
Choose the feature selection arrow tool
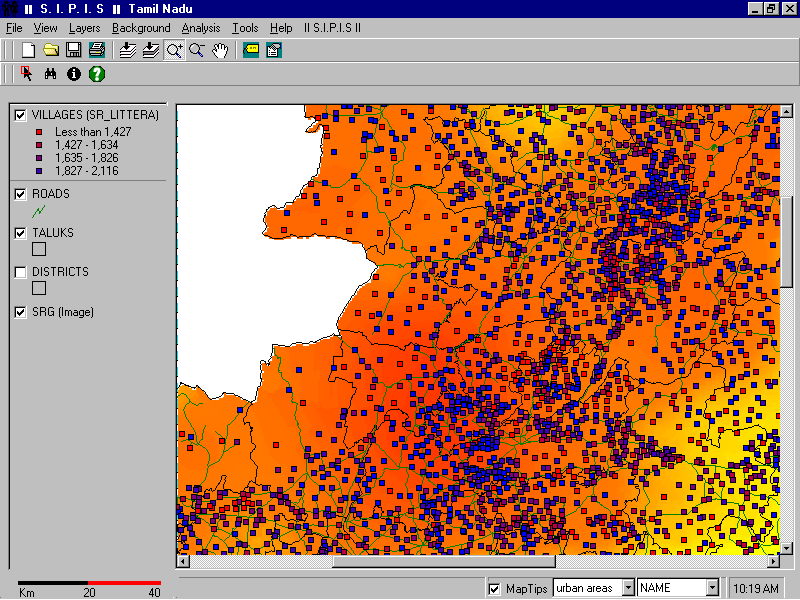(x=27, y=74)
